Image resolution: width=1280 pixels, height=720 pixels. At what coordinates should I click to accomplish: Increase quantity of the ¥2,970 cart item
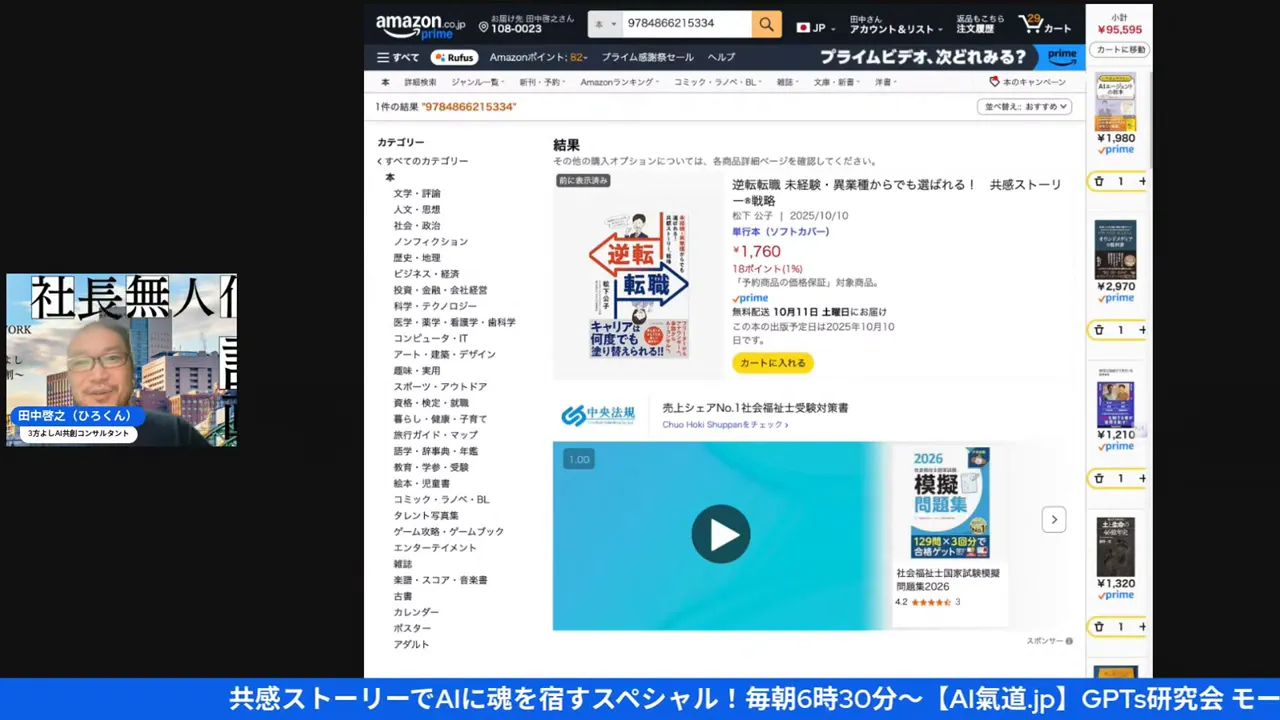pos(1142,330)
